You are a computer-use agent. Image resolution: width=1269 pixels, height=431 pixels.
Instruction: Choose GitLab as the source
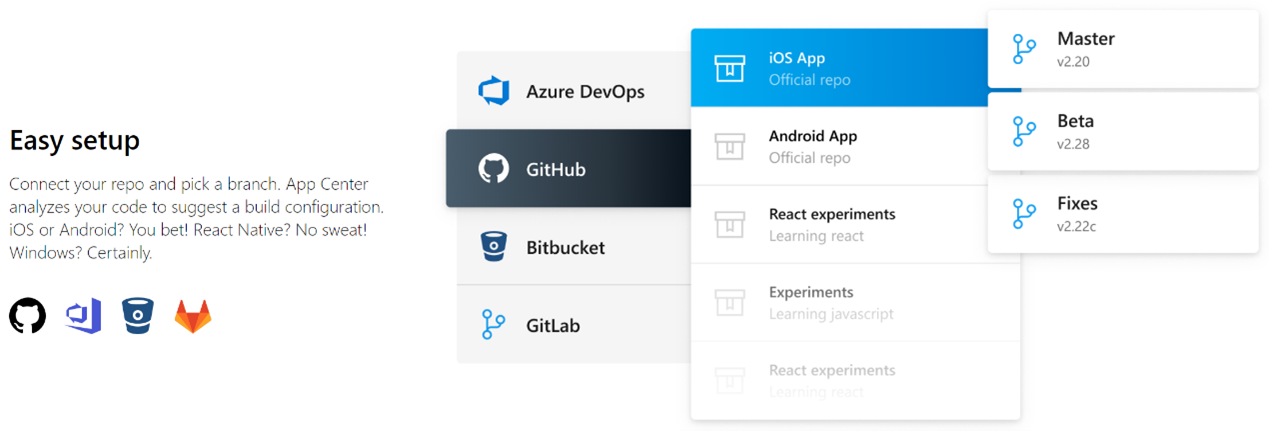coord(574,325)
